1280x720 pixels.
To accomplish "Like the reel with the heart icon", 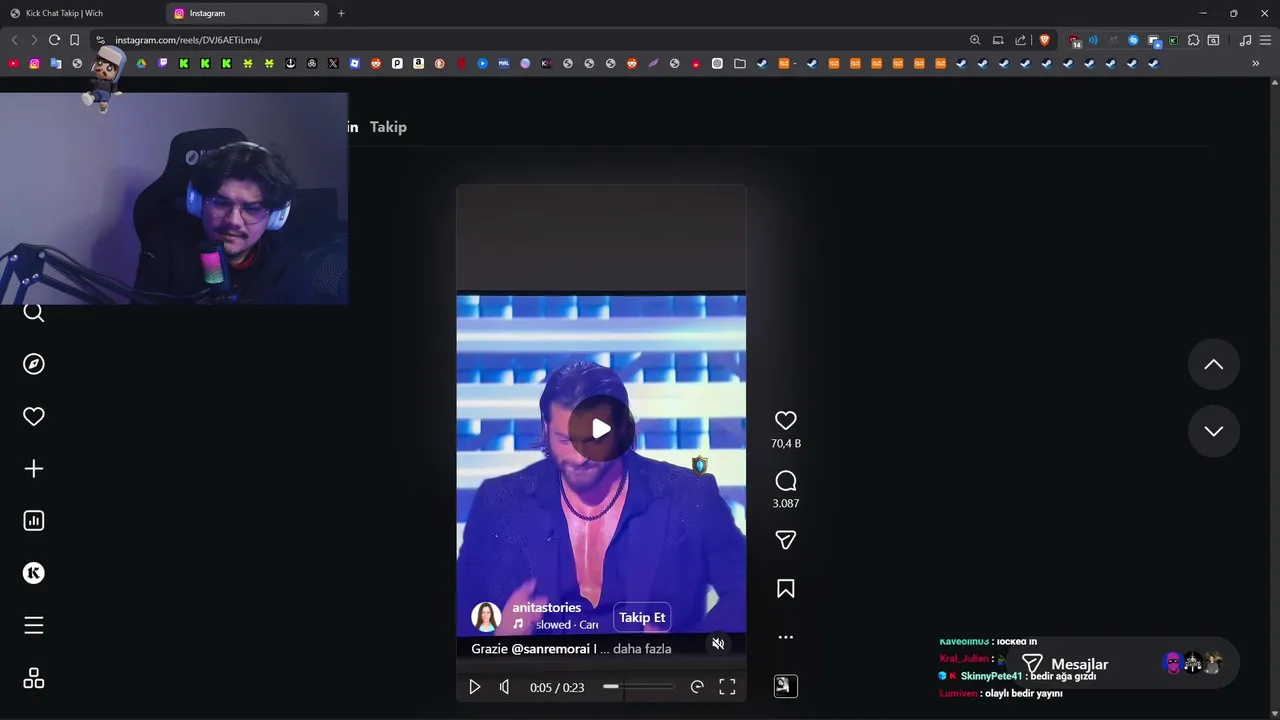I will pos(786,421).
